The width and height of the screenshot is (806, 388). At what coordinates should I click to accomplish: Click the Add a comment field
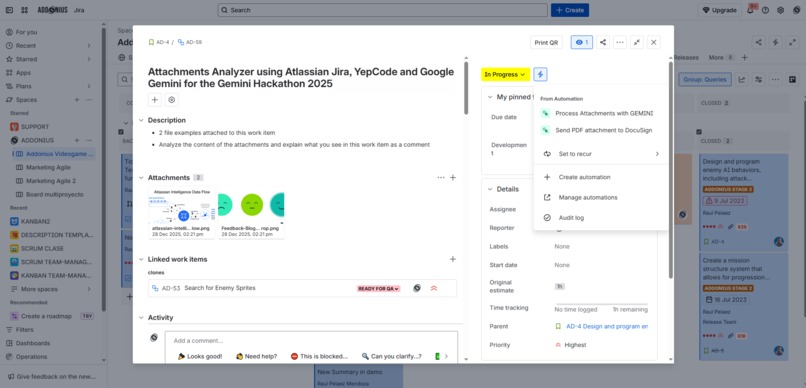(x=311, y=341)
